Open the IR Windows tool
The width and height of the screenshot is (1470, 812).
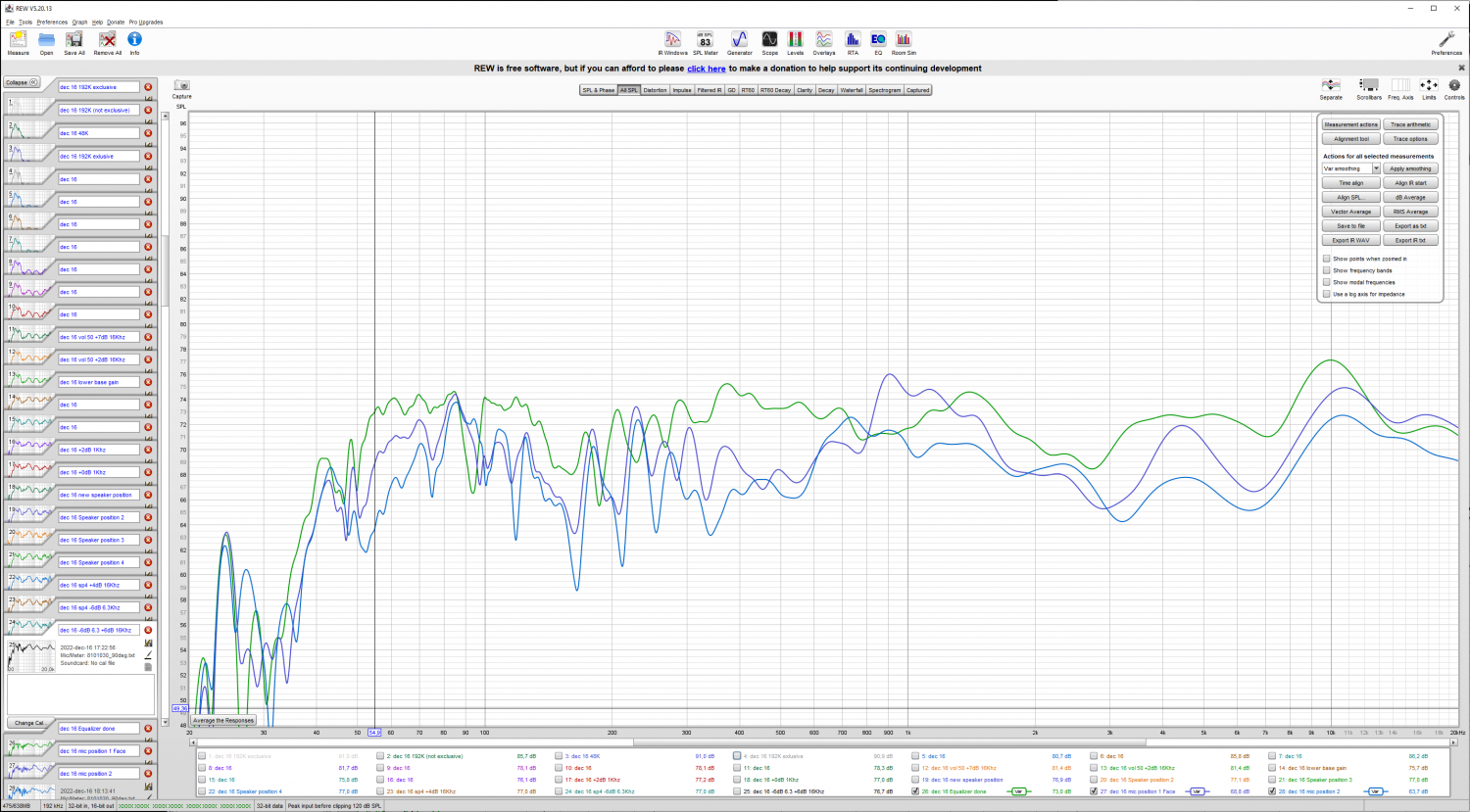click(x=673, y=39)
